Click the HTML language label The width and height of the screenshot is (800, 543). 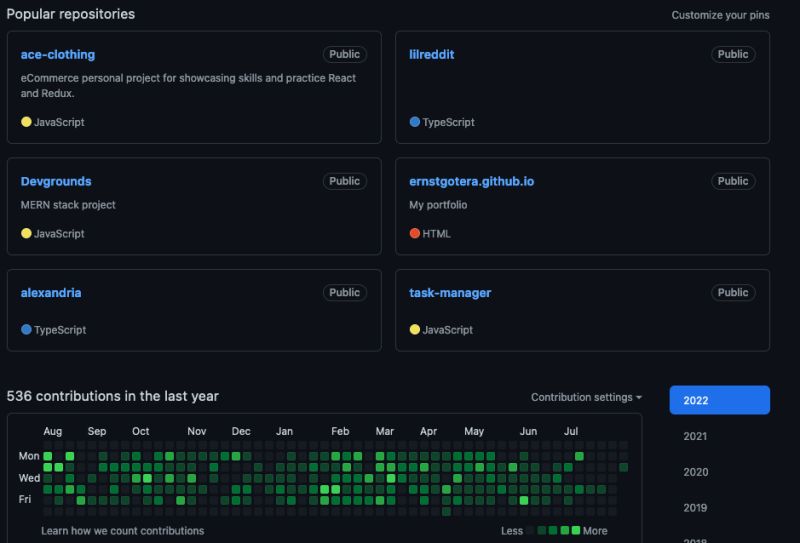coord(436,234)
